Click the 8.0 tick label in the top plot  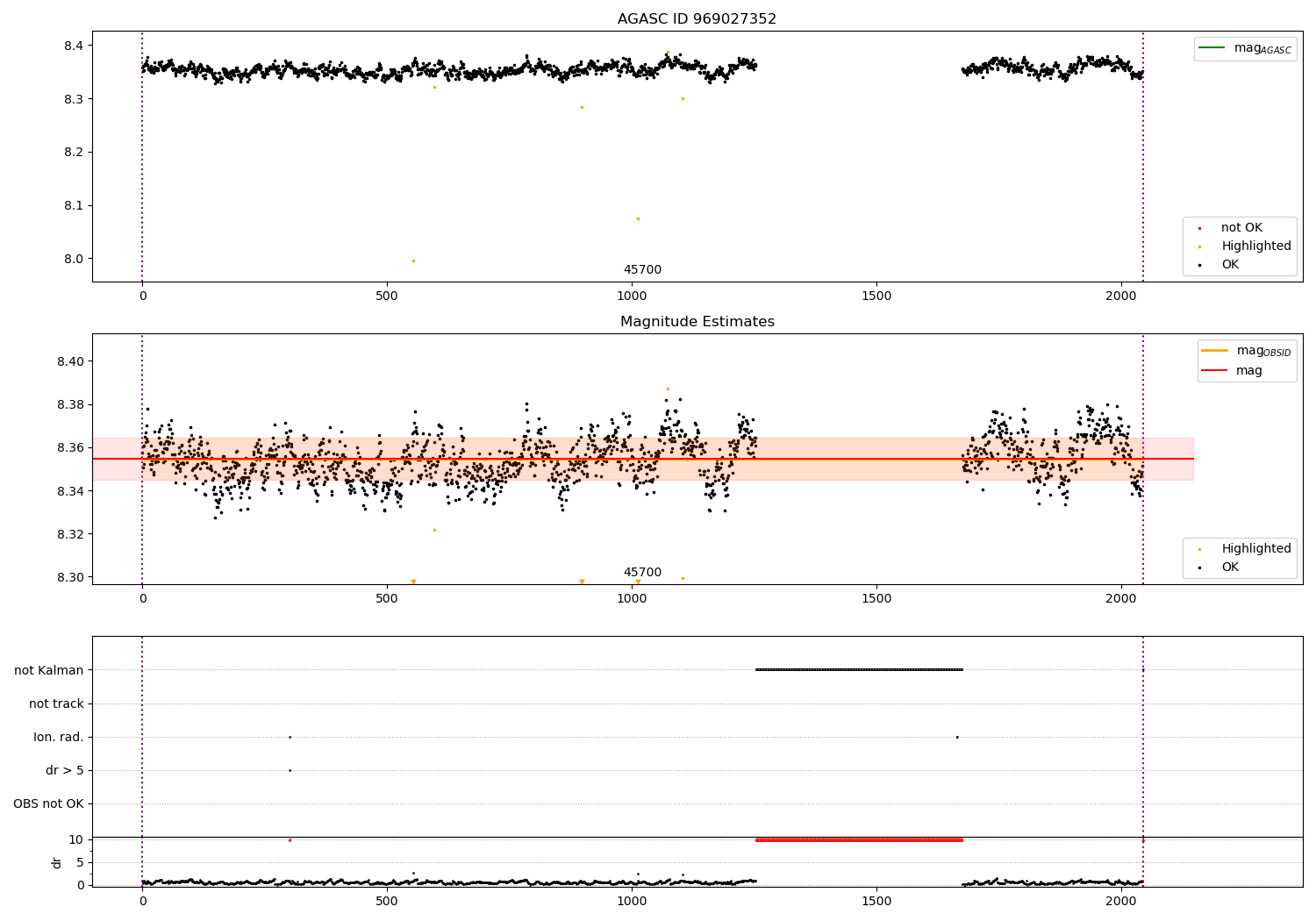(73, 259)
